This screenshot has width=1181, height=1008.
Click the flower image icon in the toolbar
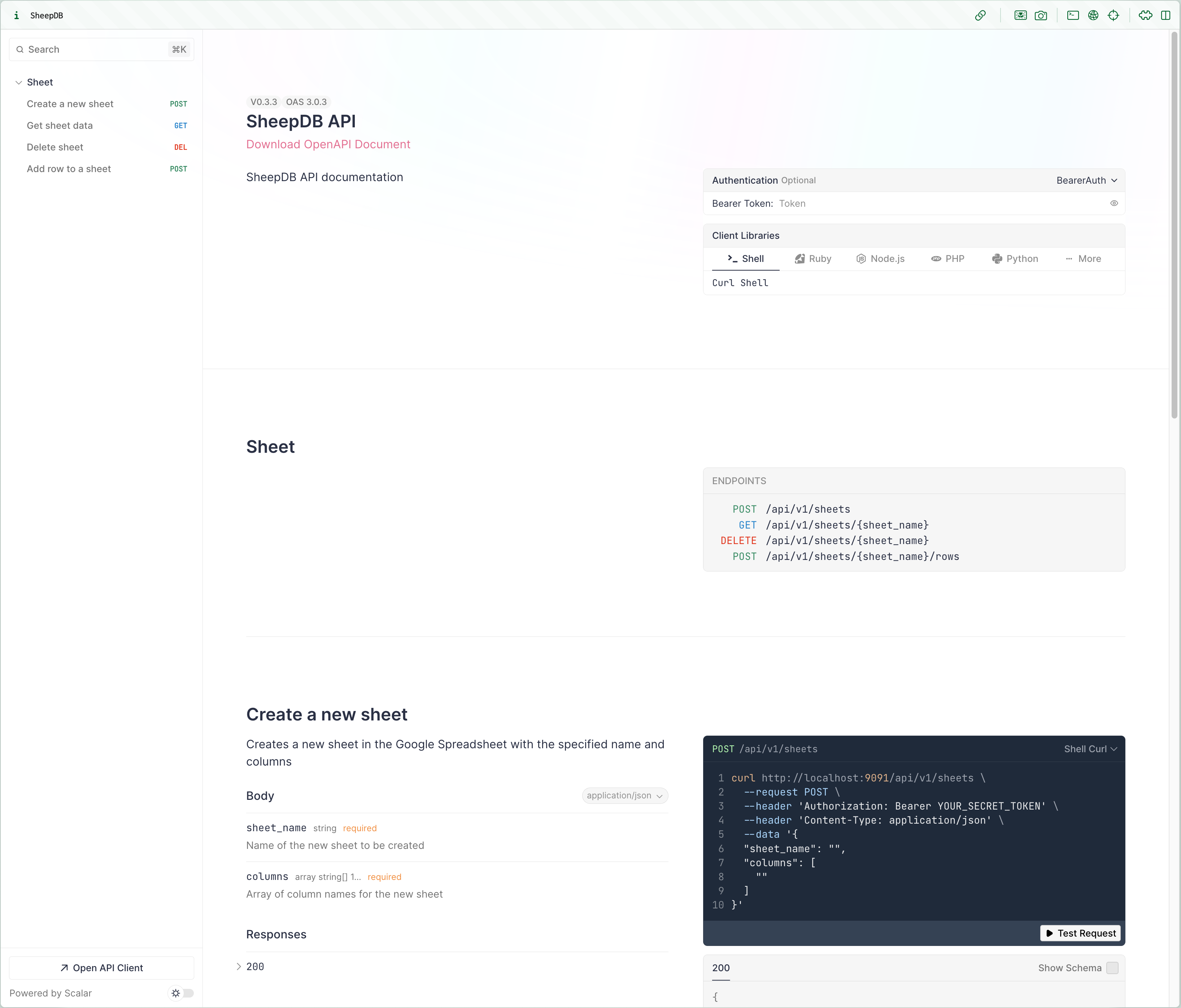point(1020,16)
